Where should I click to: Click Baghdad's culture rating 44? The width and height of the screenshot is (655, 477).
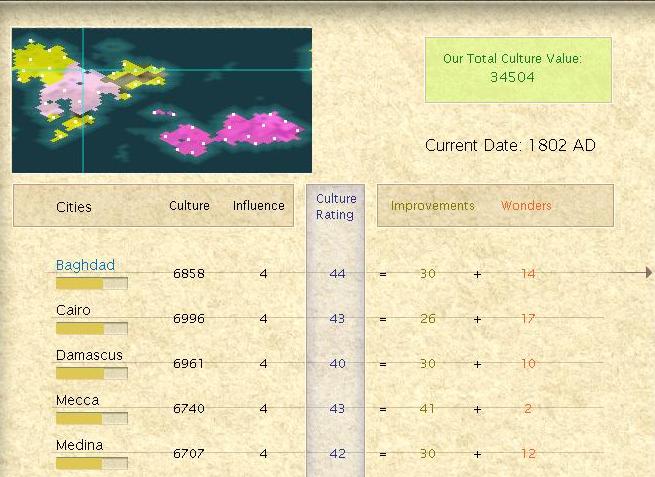tap(337, 274)
